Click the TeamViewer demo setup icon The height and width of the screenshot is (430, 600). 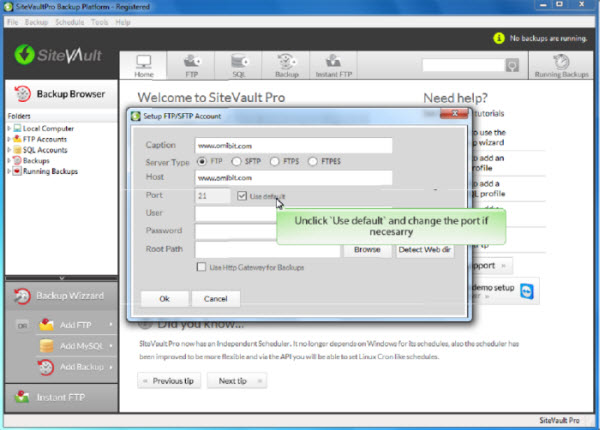(x=527, y=292)
